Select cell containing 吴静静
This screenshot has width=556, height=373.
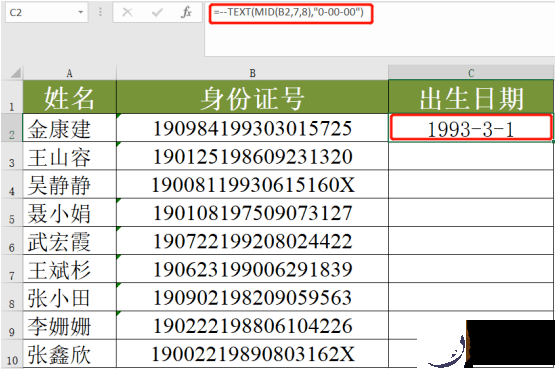click(x=70, y=184)
